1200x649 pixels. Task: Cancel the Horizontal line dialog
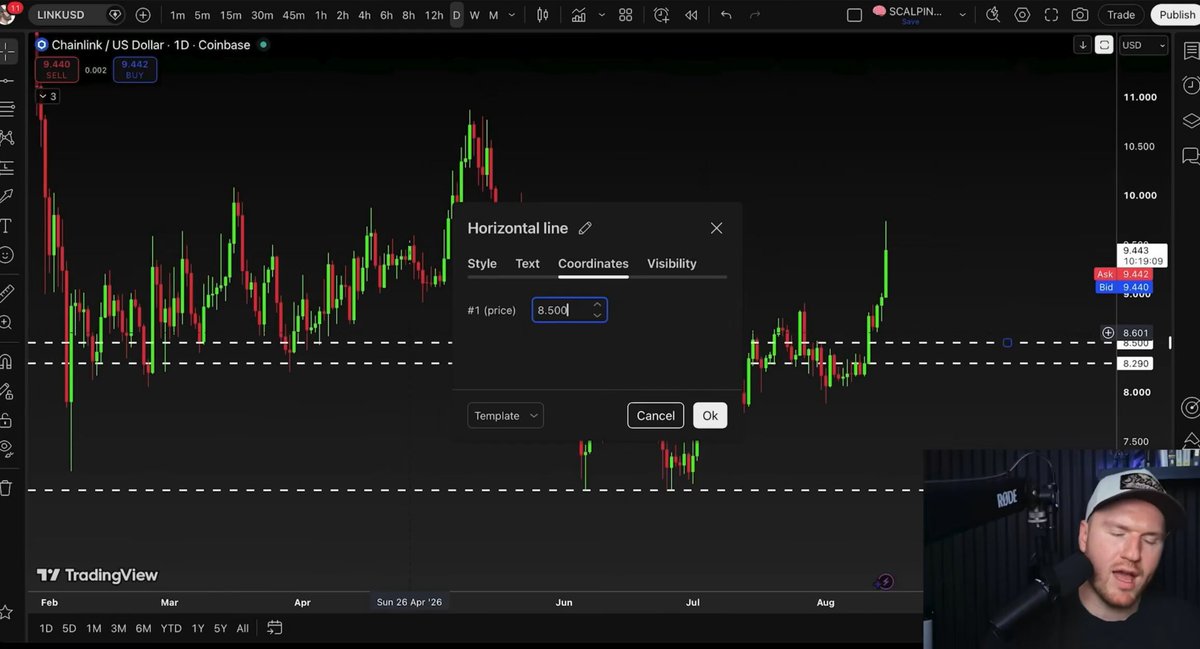coord(656,416)
